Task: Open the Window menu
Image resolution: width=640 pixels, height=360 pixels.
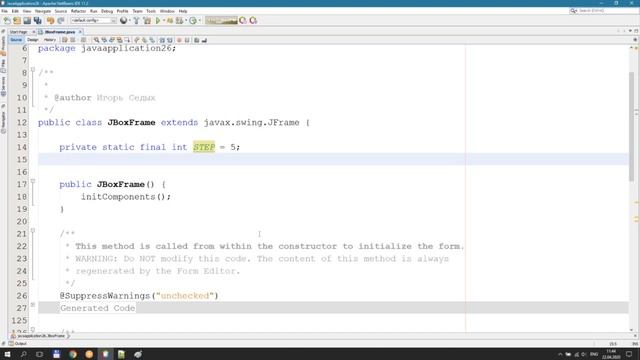Action: point(167,11)
